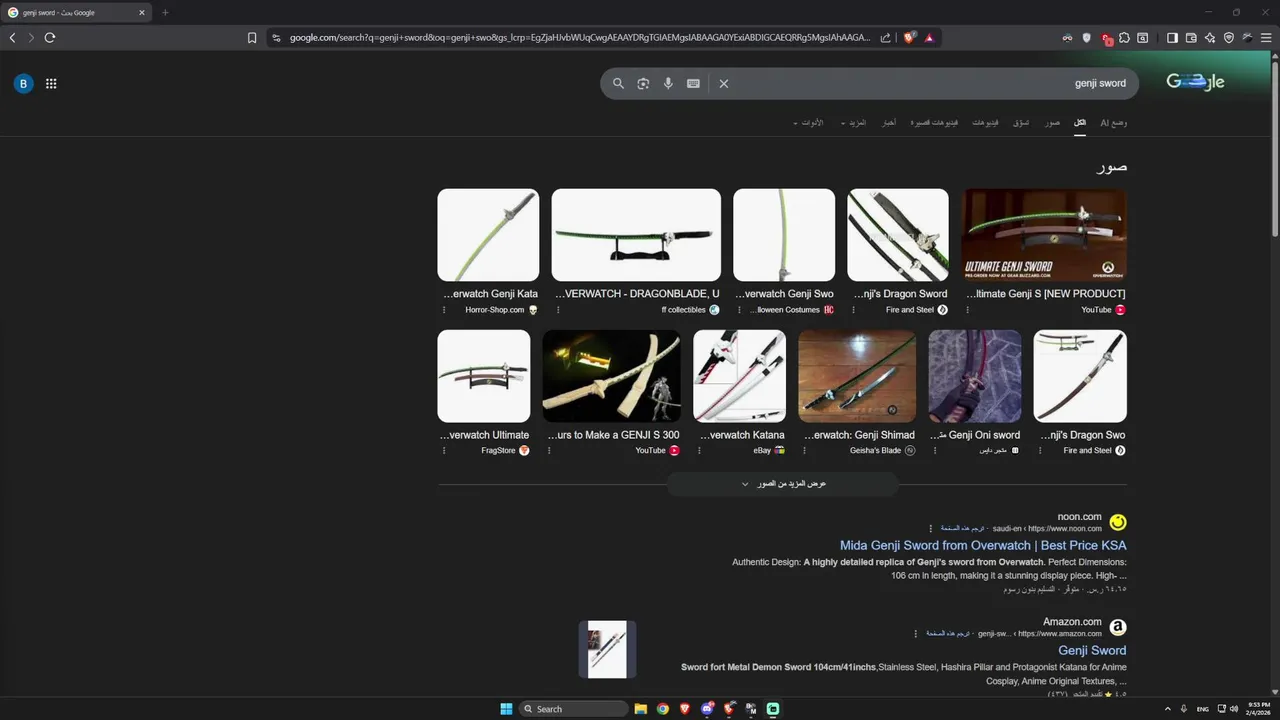Open eBay 'Overwatch Katana' image
The width and height of the screenshot is (1280, 720).
point(739,376)
